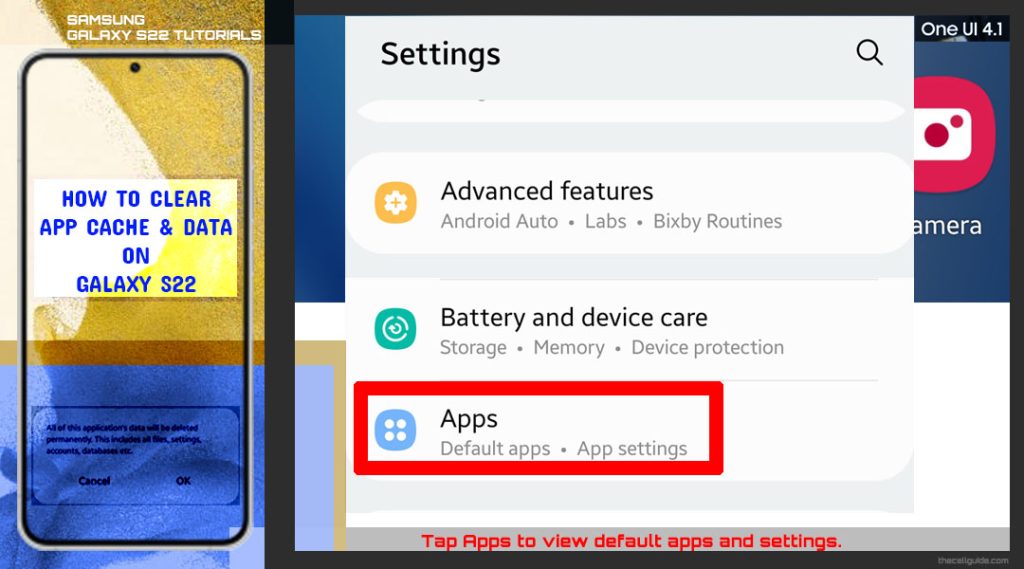This screenshot has height=569, width=1024.
Task: Open the red Camera app icon
Action: click(953, 134)
